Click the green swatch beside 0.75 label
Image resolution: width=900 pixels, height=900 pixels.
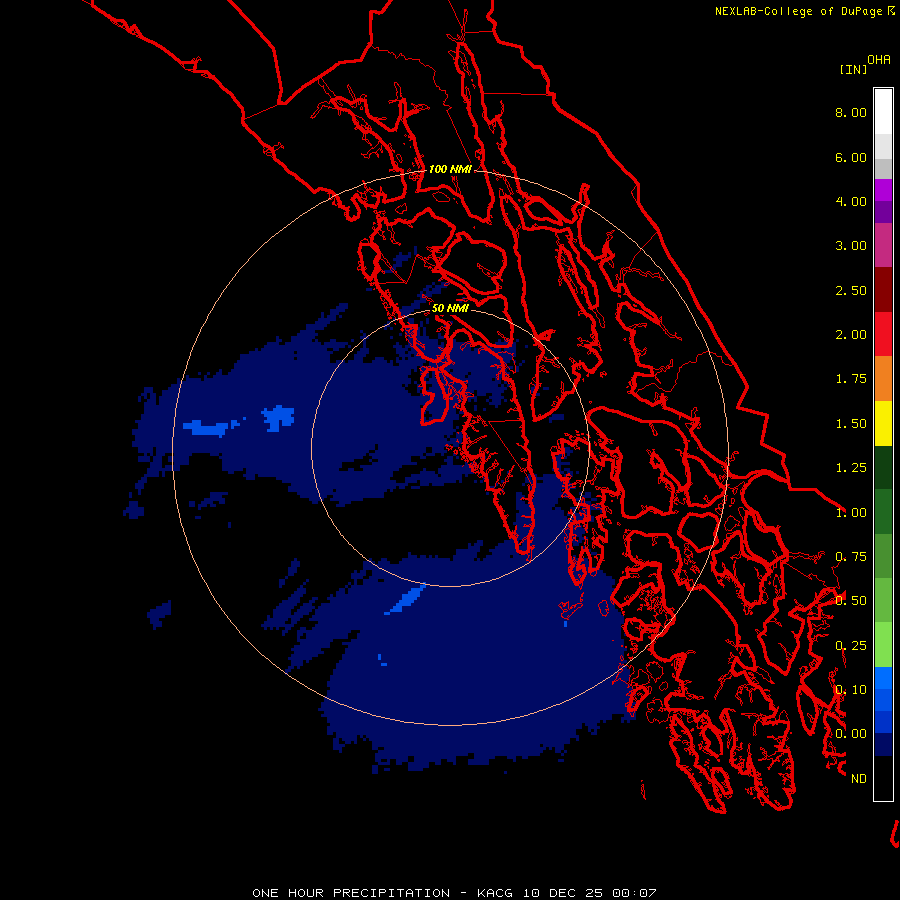883,556
